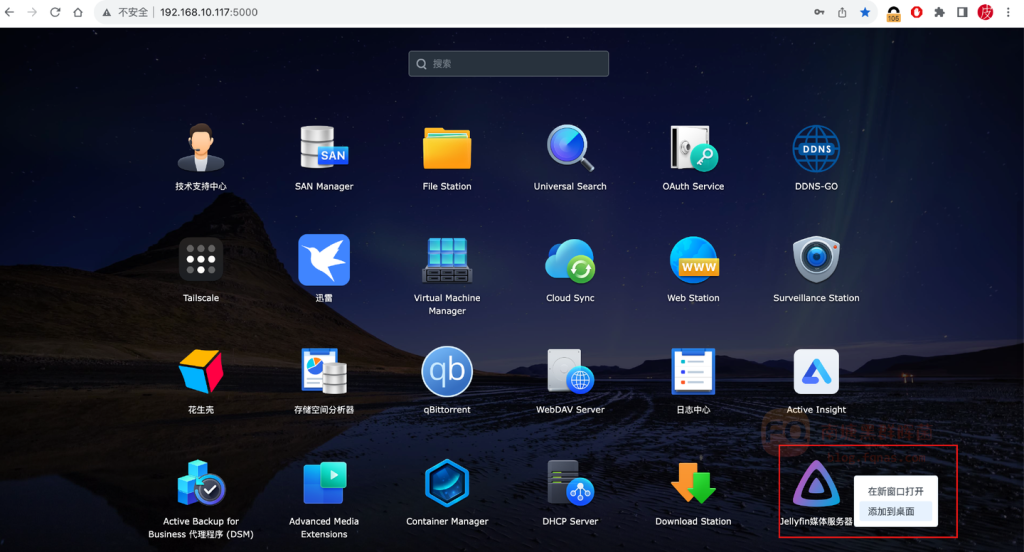Click the 搜索 search field
This screenshot has height=552, width=1024.
click(508, 64)
